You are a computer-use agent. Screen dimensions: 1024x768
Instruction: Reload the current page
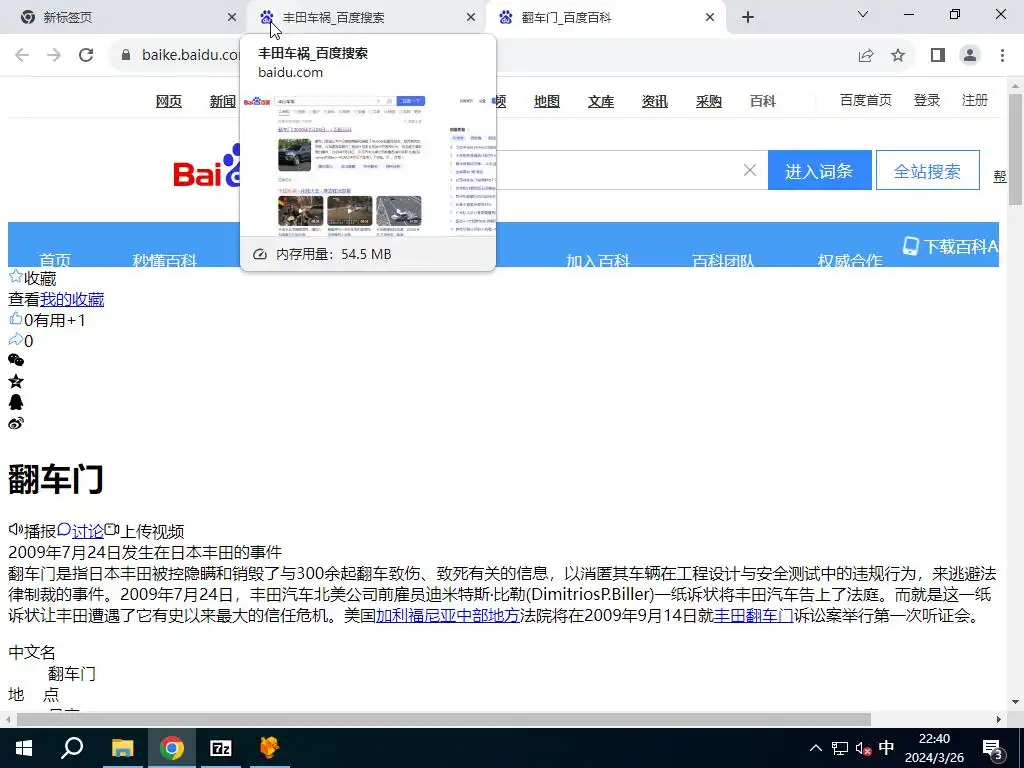86,55
